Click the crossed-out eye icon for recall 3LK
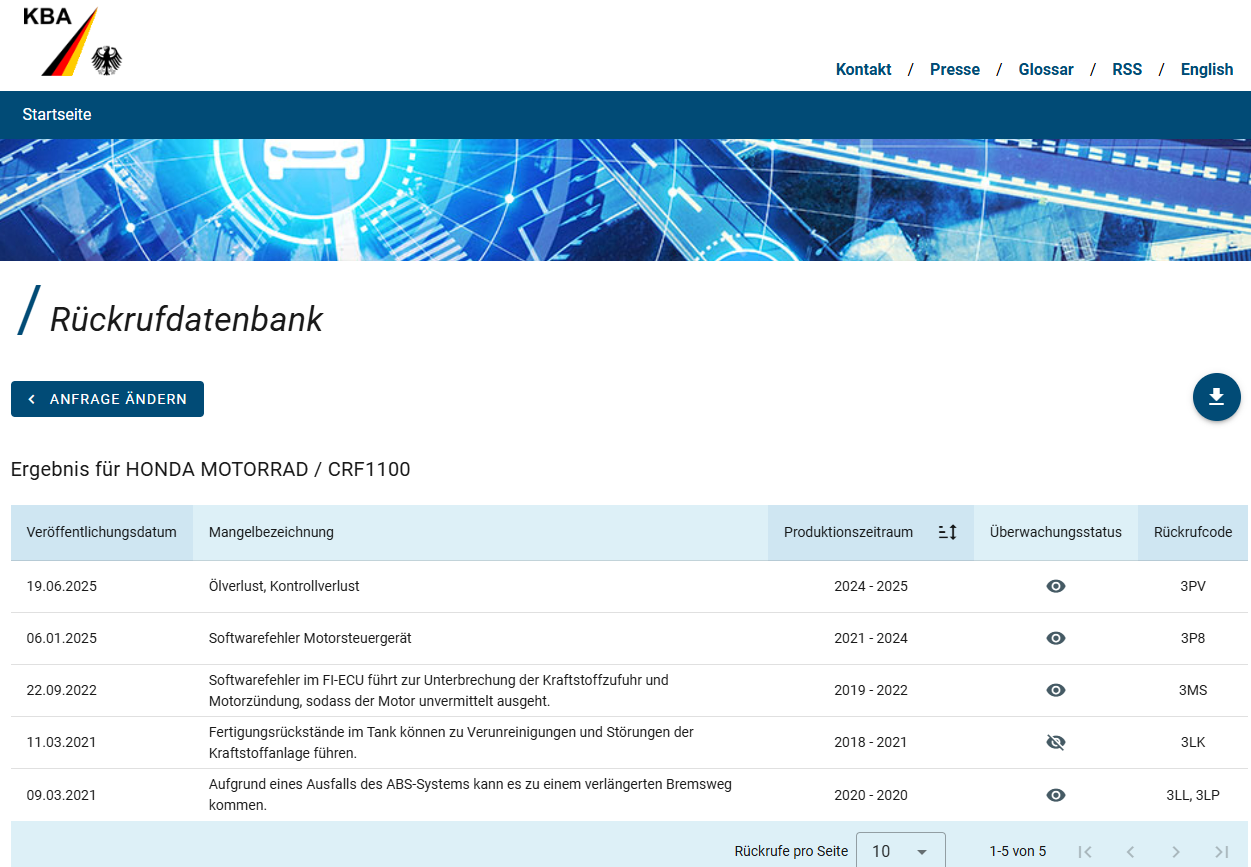This screenshot has width=1251, height=867. click(1055, 742)
